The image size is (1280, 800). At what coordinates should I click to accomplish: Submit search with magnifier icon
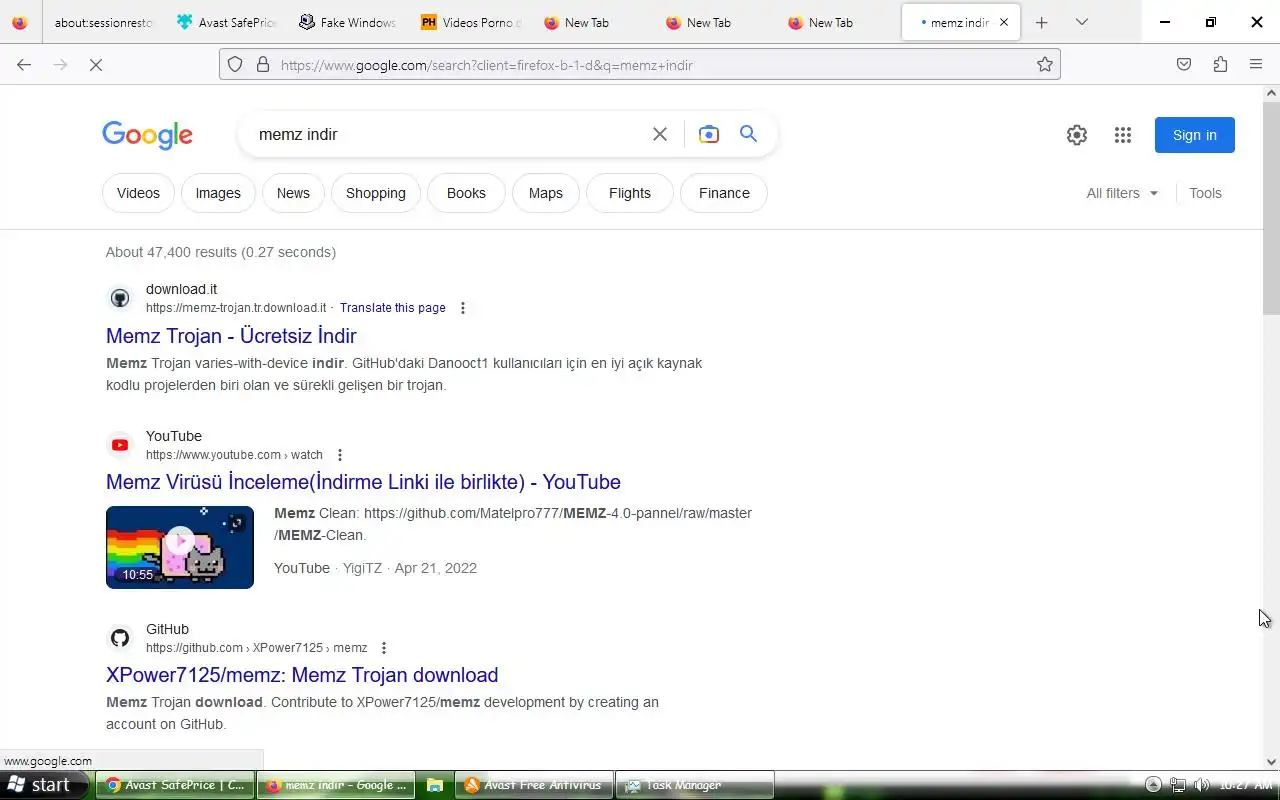tap(748, 134)
